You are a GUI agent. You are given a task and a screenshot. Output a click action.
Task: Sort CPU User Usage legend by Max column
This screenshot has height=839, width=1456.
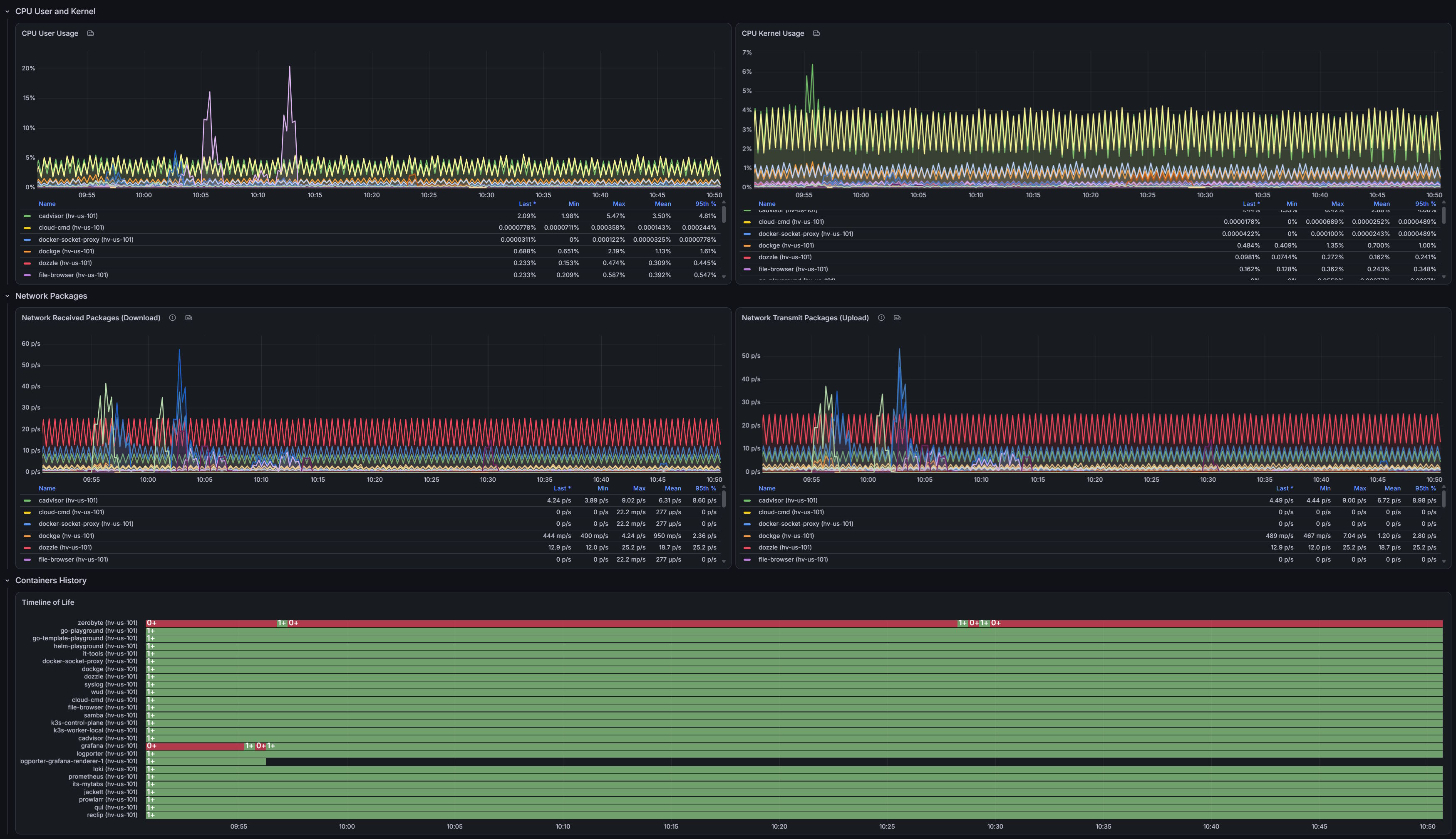point(618,204)
